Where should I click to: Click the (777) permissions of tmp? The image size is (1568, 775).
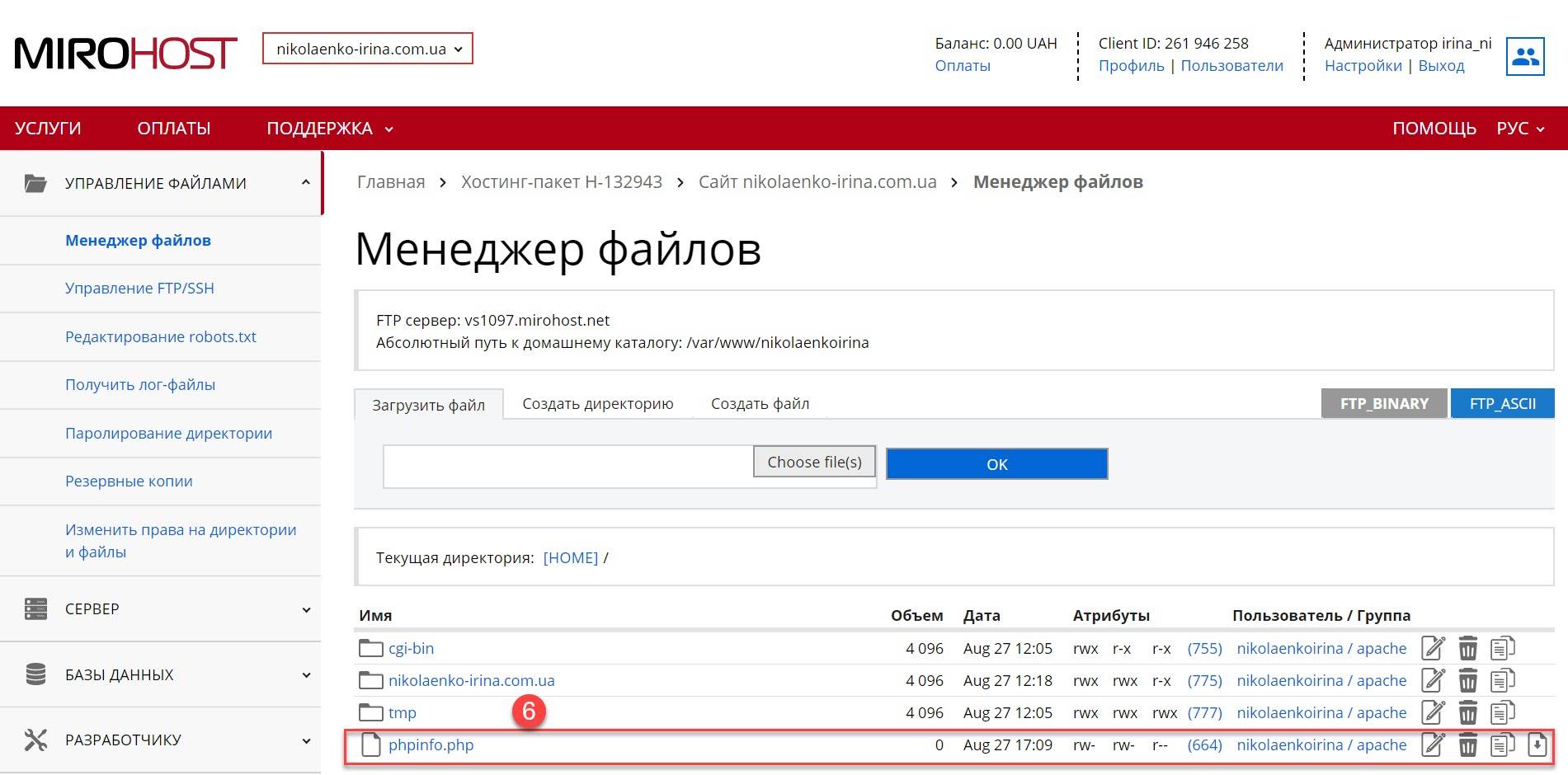[x=1205, y=713]
